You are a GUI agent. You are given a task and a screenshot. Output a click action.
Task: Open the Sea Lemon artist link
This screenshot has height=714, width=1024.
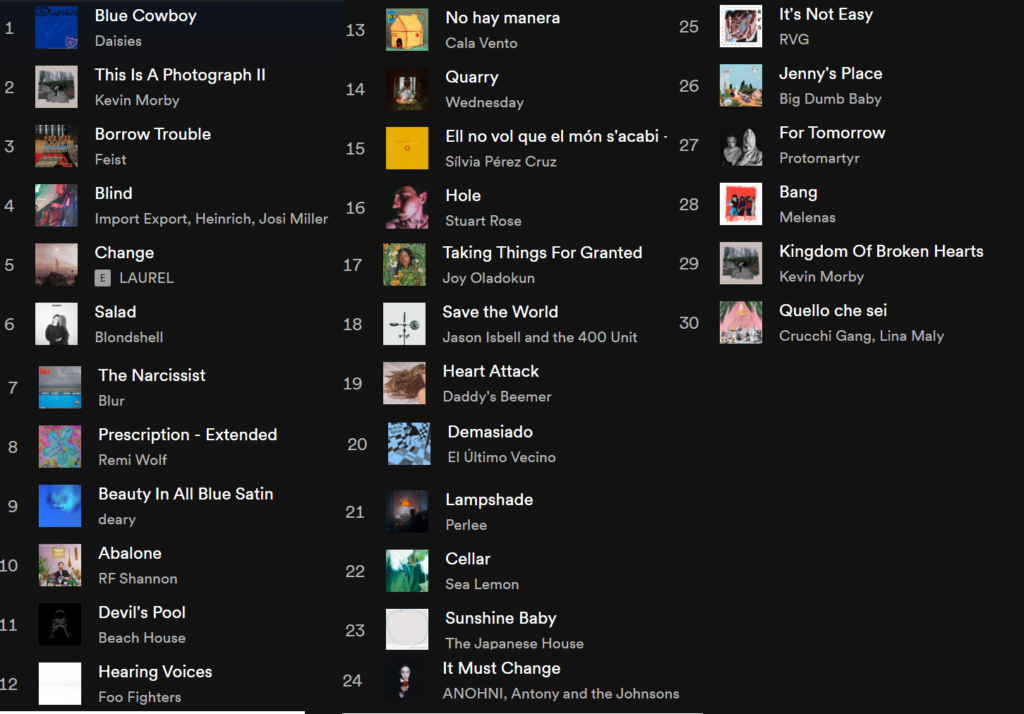click(482, 585)
